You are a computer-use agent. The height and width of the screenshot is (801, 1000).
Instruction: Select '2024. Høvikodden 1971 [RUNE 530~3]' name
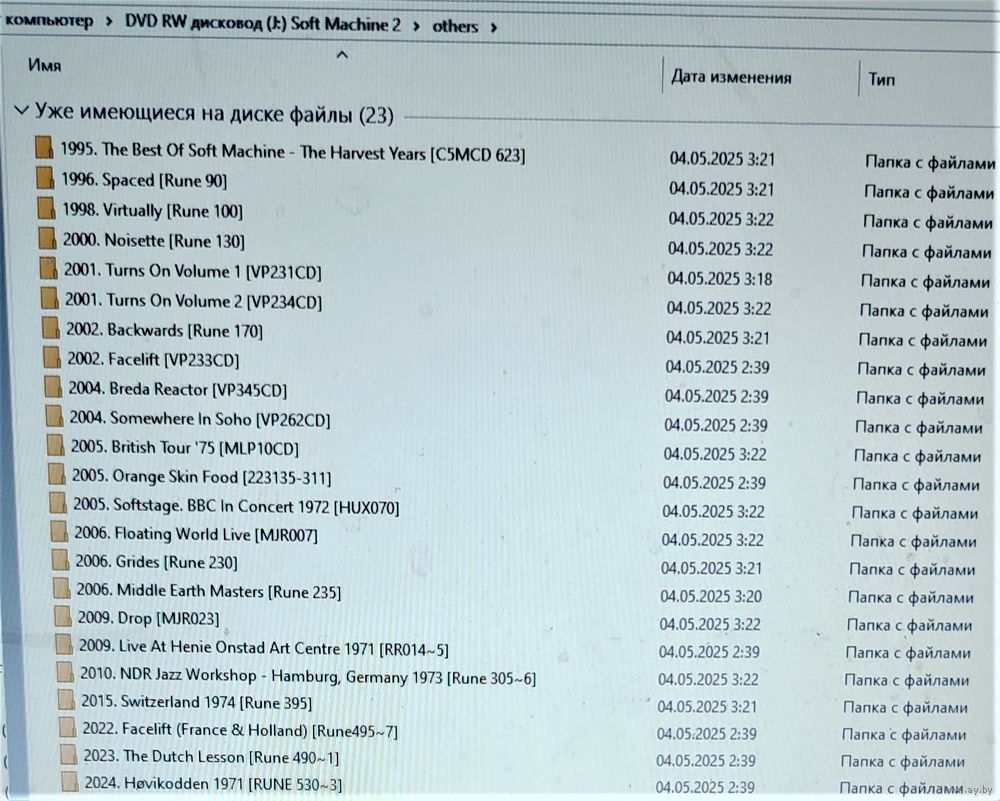[213, 783]
